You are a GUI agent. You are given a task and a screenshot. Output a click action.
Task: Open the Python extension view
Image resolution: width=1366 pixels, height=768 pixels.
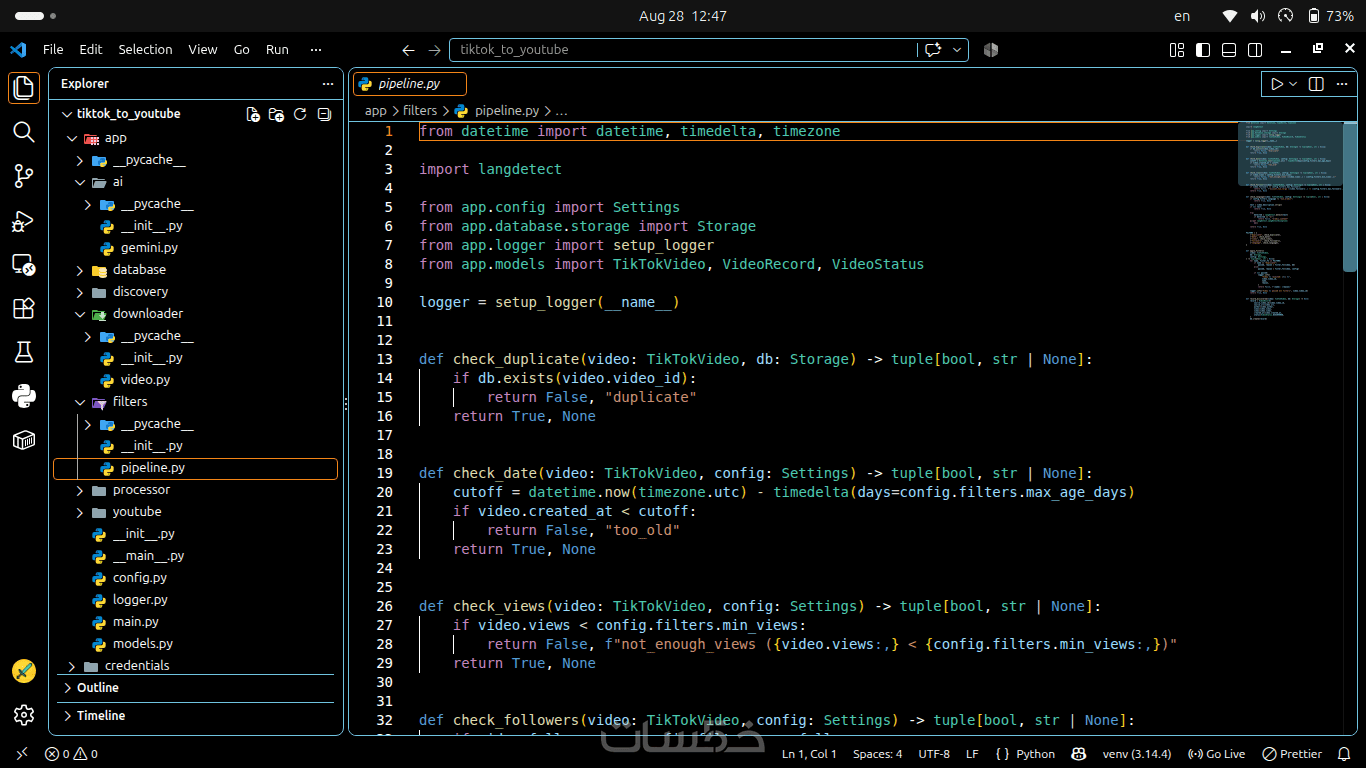[24, 396]
